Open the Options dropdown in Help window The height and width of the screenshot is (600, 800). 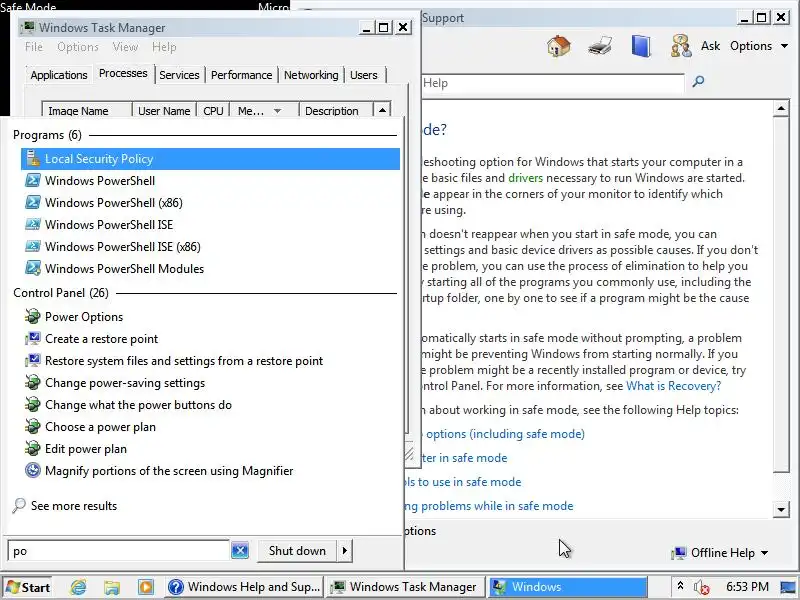click(759, 46)
